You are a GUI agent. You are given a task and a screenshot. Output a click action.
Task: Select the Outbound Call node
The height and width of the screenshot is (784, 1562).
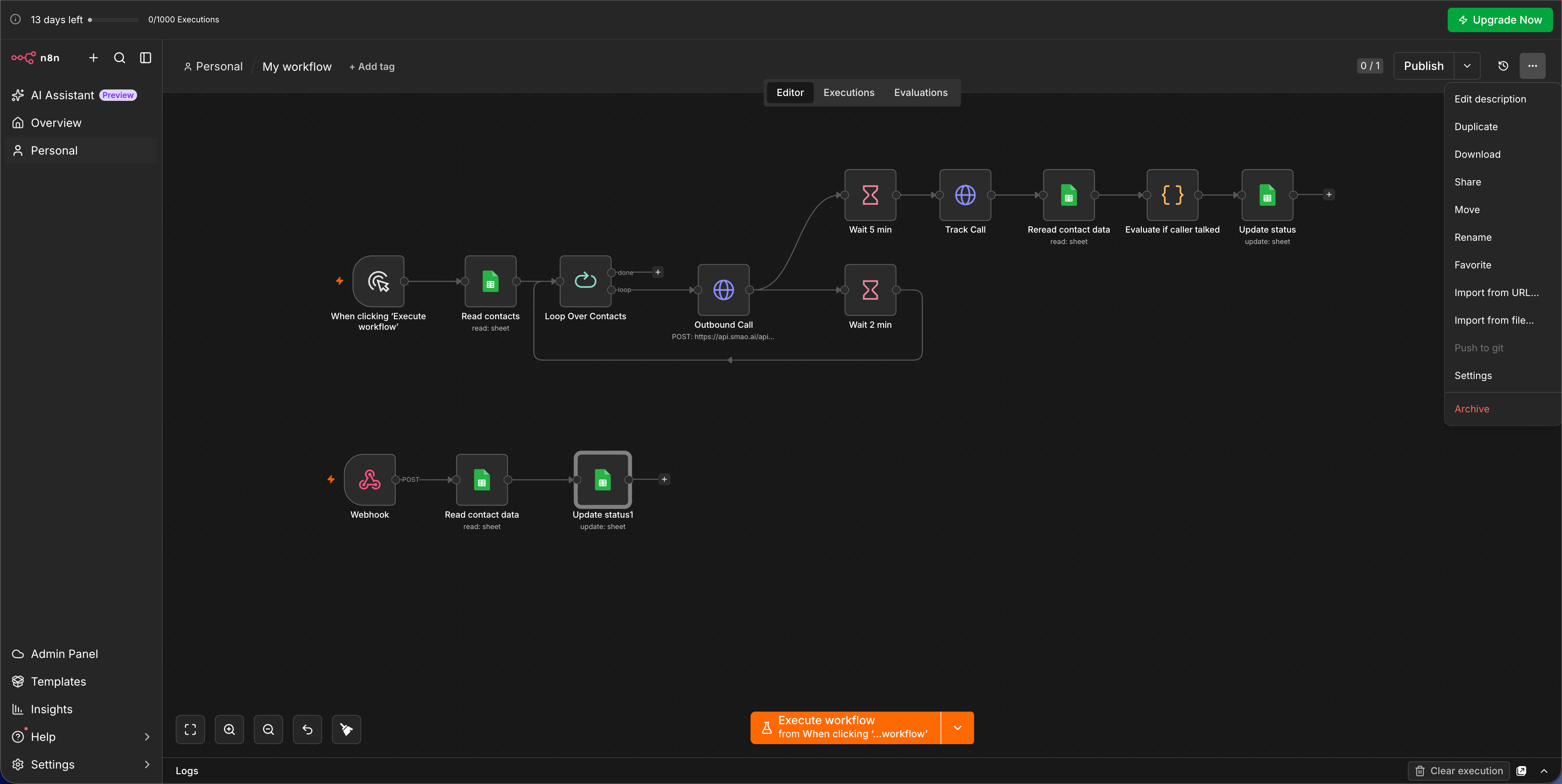point(723,290)
